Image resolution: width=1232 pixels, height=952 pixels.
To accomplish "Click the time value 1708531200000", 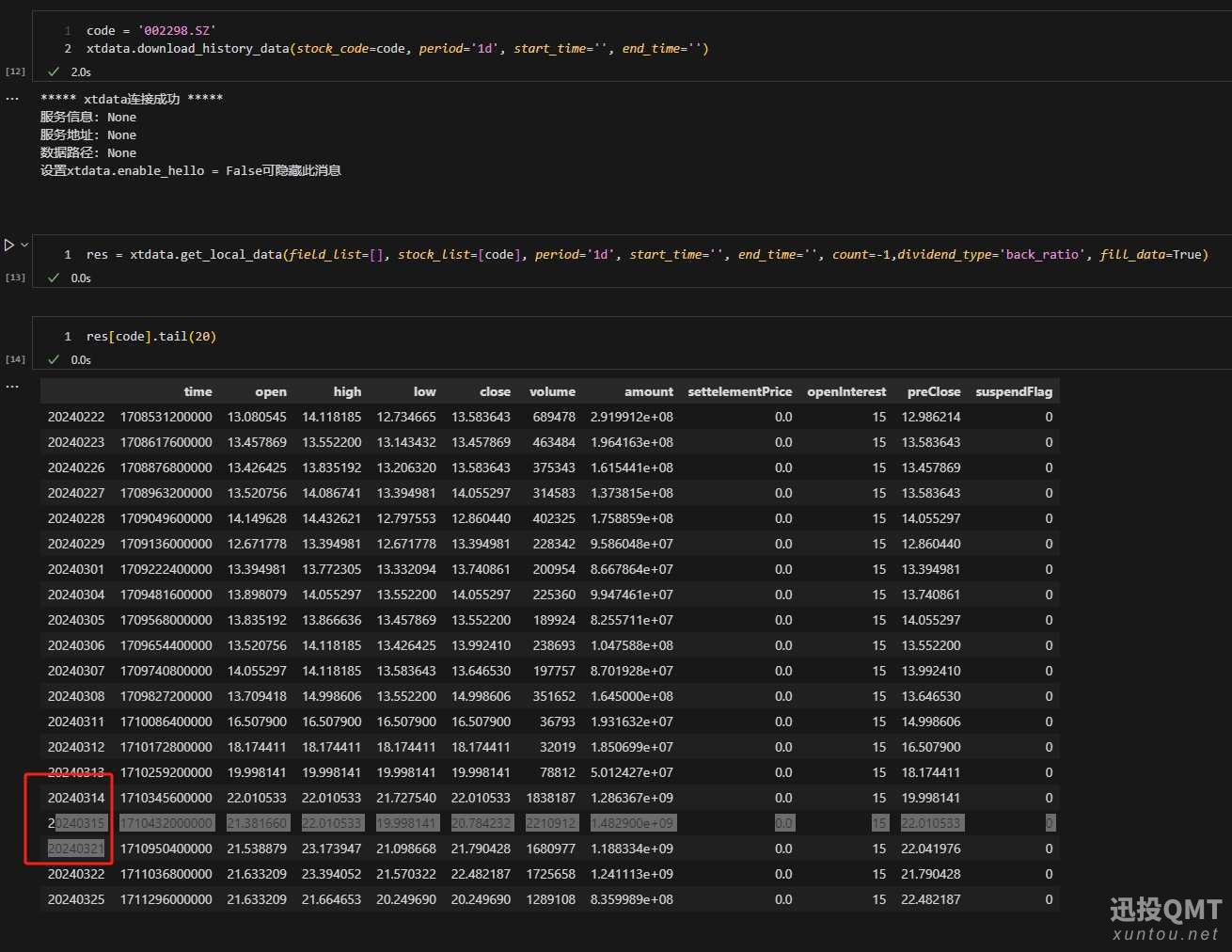I will (x=166, y=417).
